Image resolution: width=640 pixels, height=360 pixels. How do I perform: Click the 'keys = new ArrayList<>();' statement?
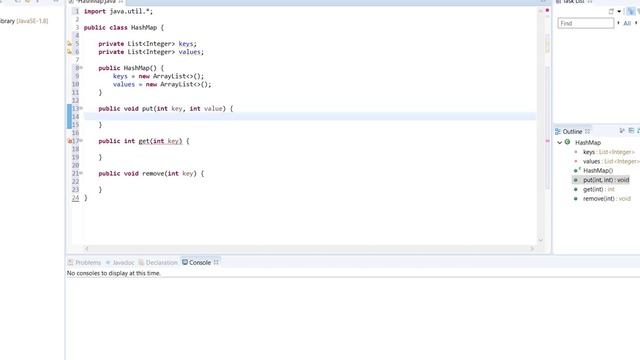[158, 76]
